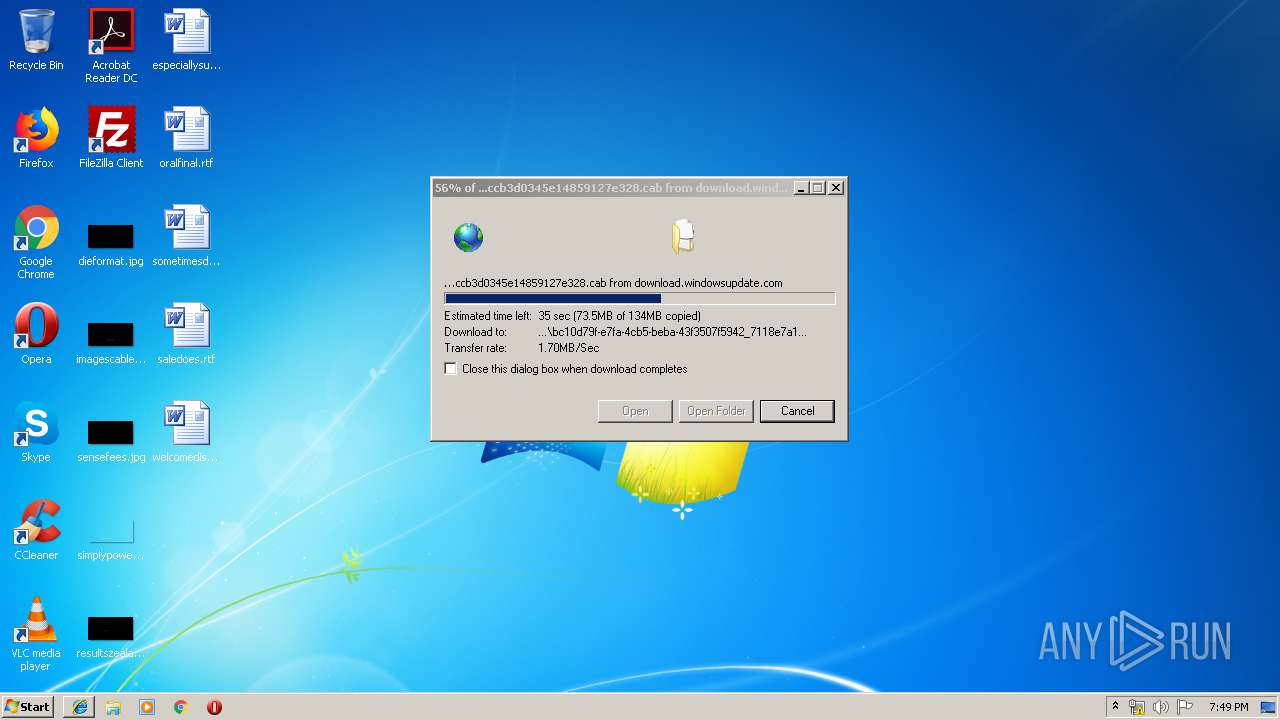Open volume control tray icon
This screenshot has height=720, width=1280.
[x=1161, y=707]
